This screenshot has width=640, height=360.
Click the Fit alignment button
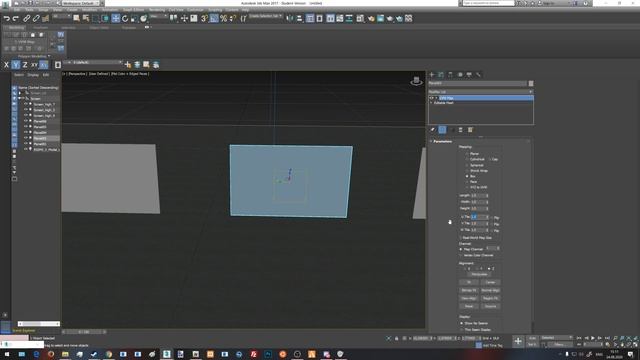coord(469,282)
